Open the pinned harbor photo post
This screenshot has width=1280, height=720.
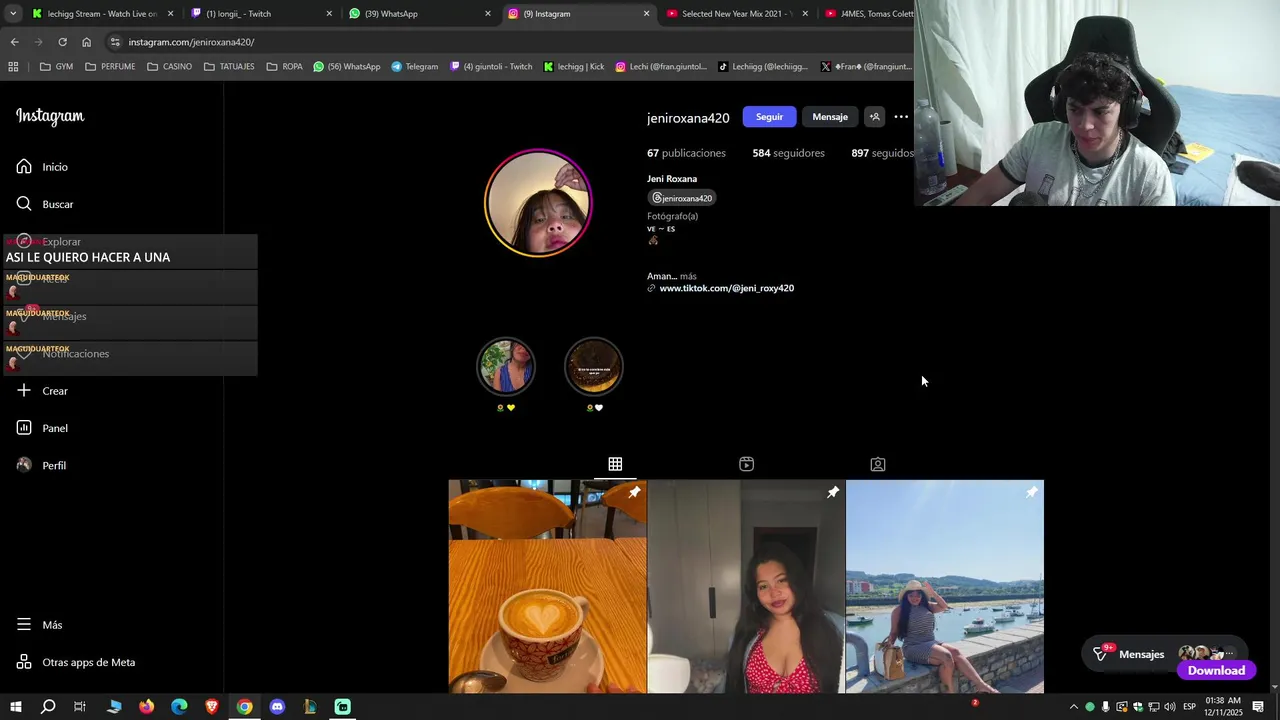click(945, 587)
